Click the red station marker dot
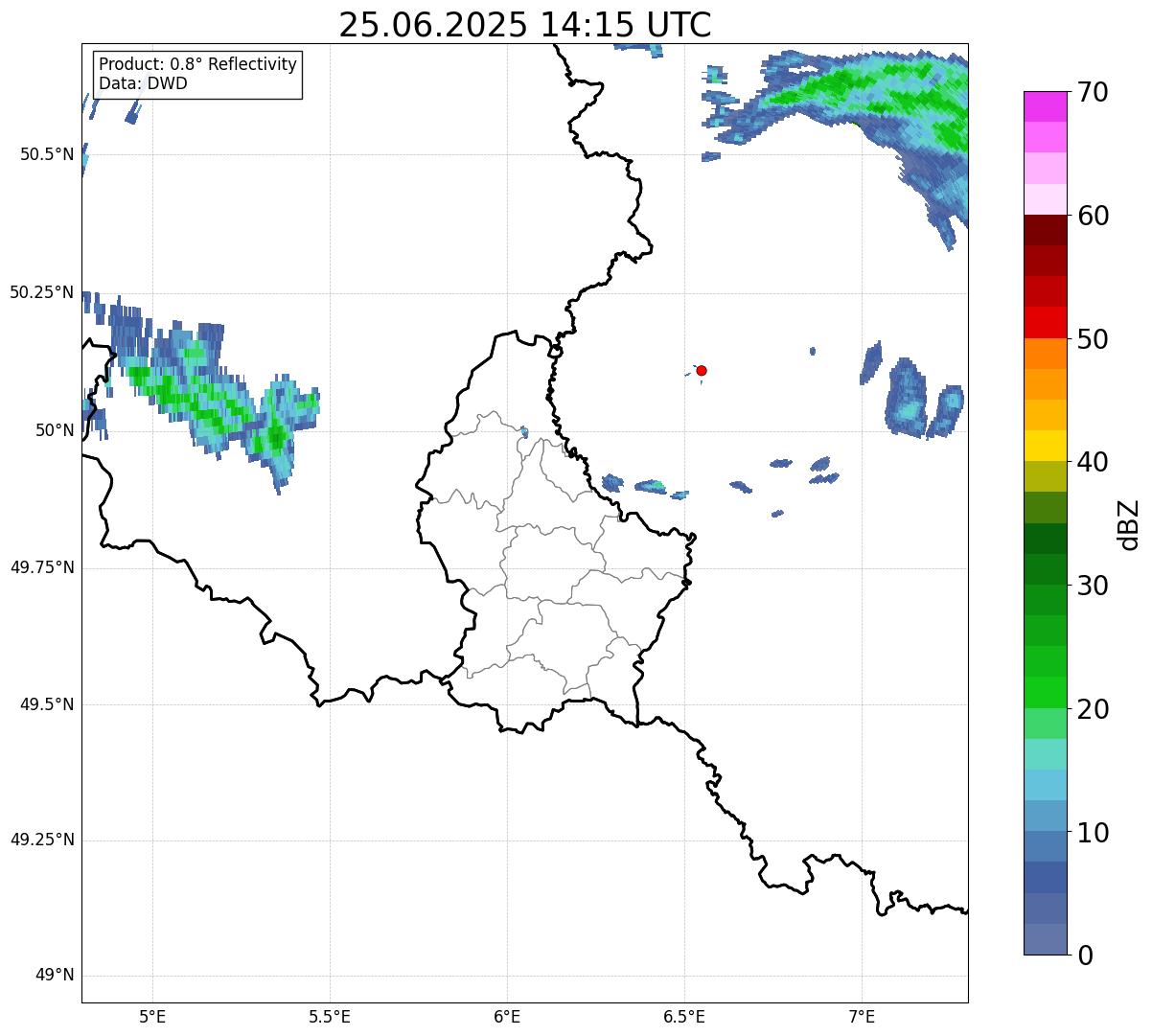Image resolution: width=1152 pixels, height=1036 pixels. click(x=702, y=370)
